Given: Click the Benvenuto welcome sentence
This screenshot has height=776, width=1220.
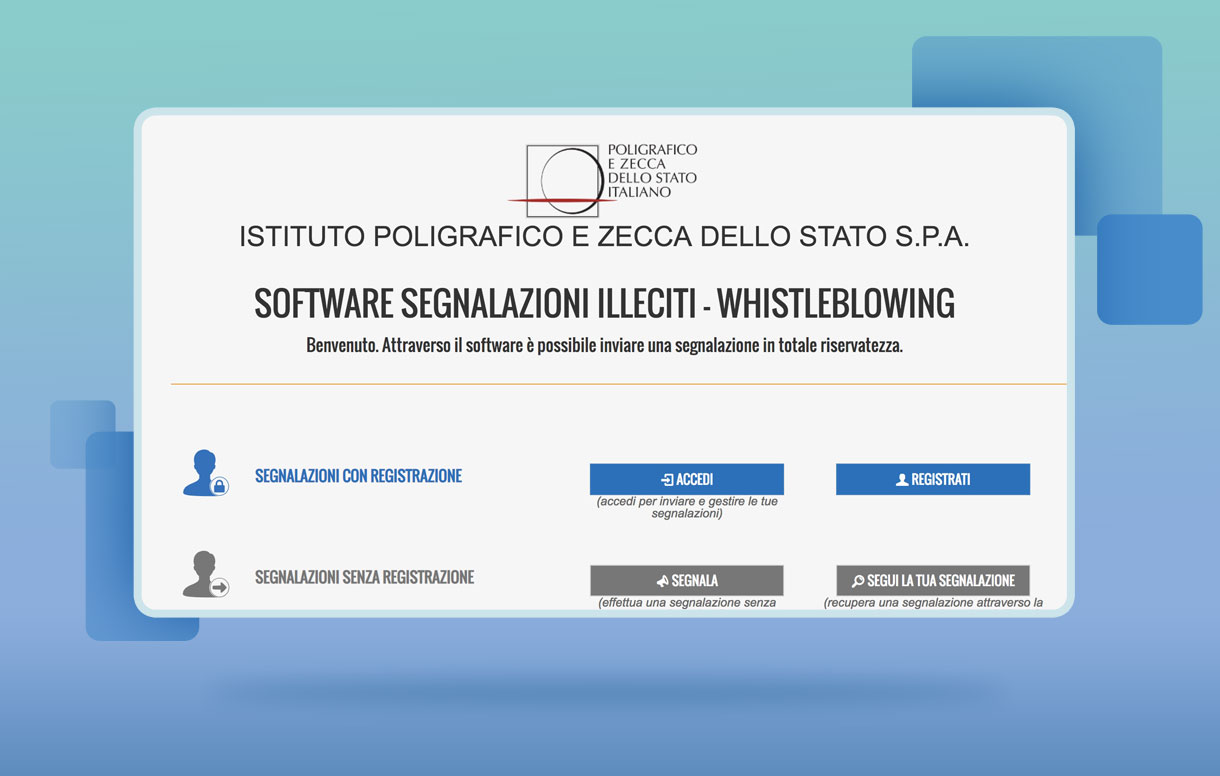Looking at the screenshot, I should click(x=604, y=347).
